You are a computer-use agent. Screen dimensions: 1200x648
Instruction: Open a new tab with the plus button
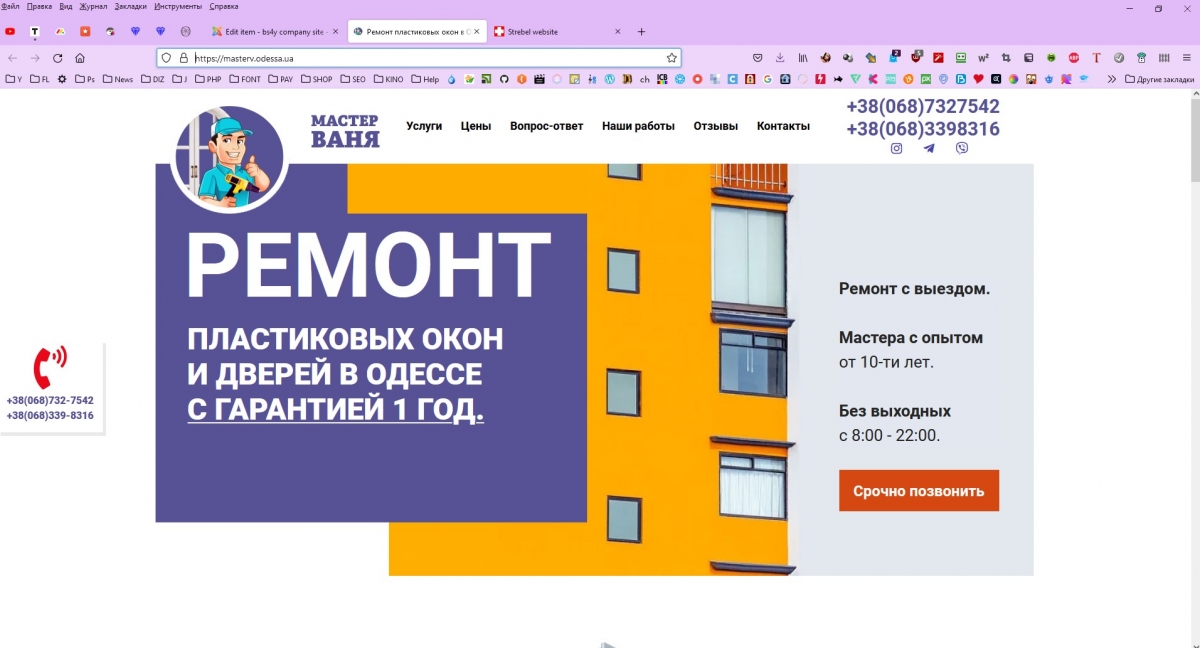pos(642,32)
